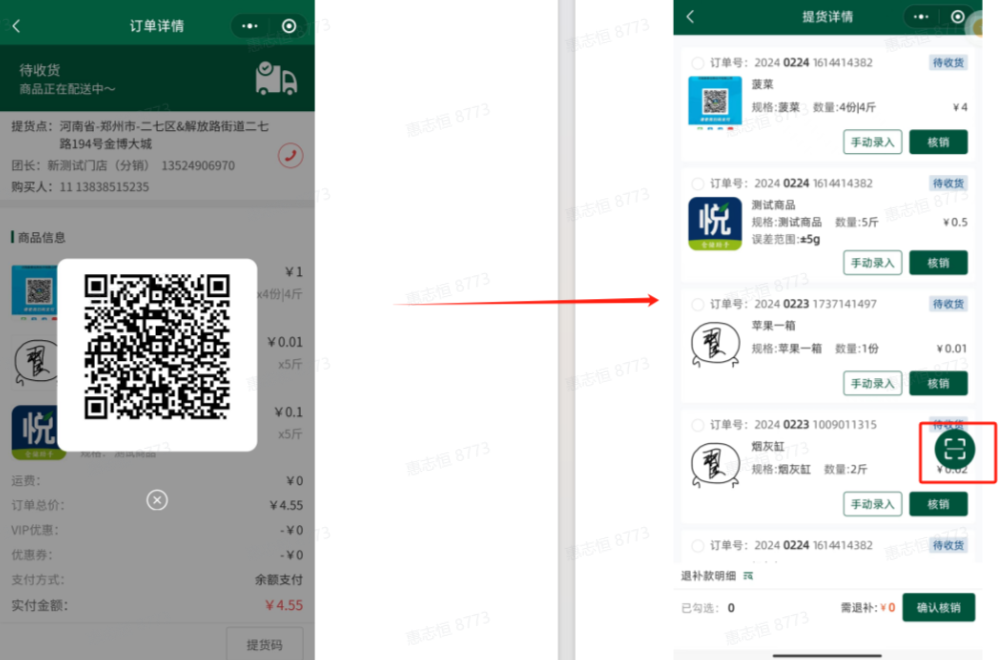Tap the red 实付金额 amount

click(x=284, y=605)
